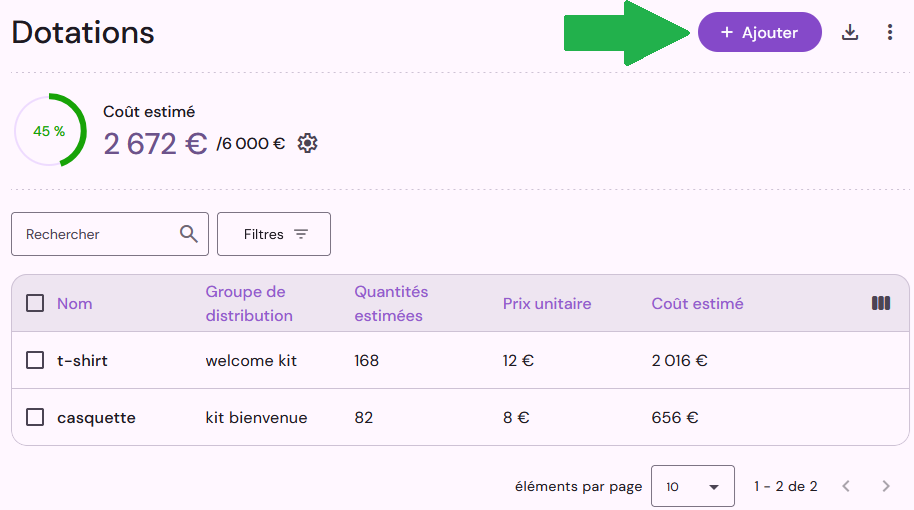Screen dimensions: 914x510
Task: Click the search magnifier icon
Action: 188,234
